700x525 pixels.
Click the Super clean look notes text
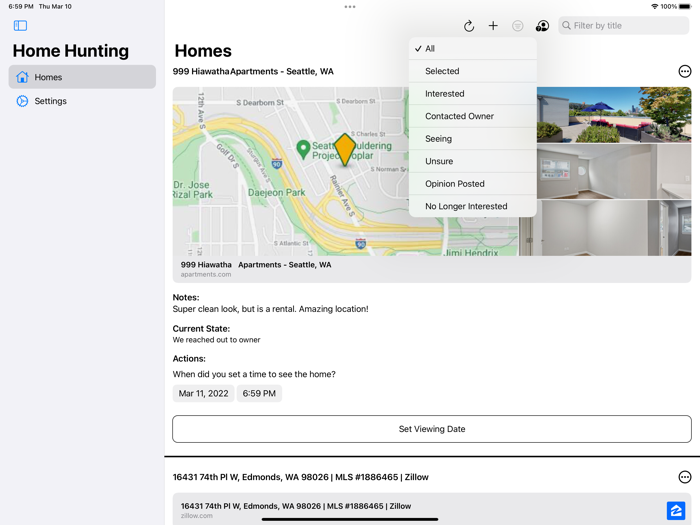coord(271,309)
